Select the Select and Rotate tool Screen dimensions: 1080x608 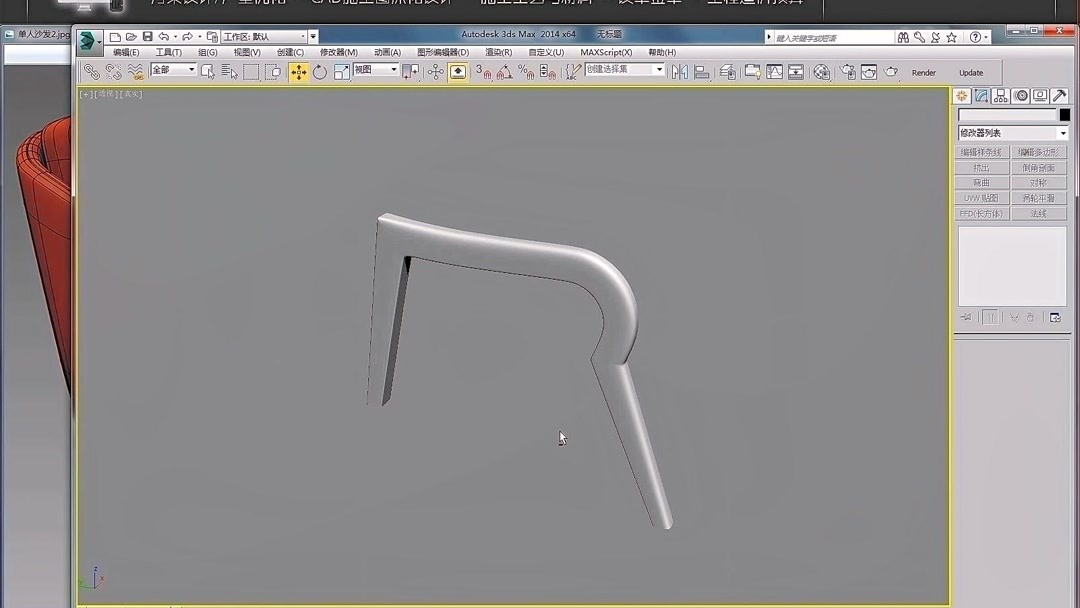click(x=321, y=72)
